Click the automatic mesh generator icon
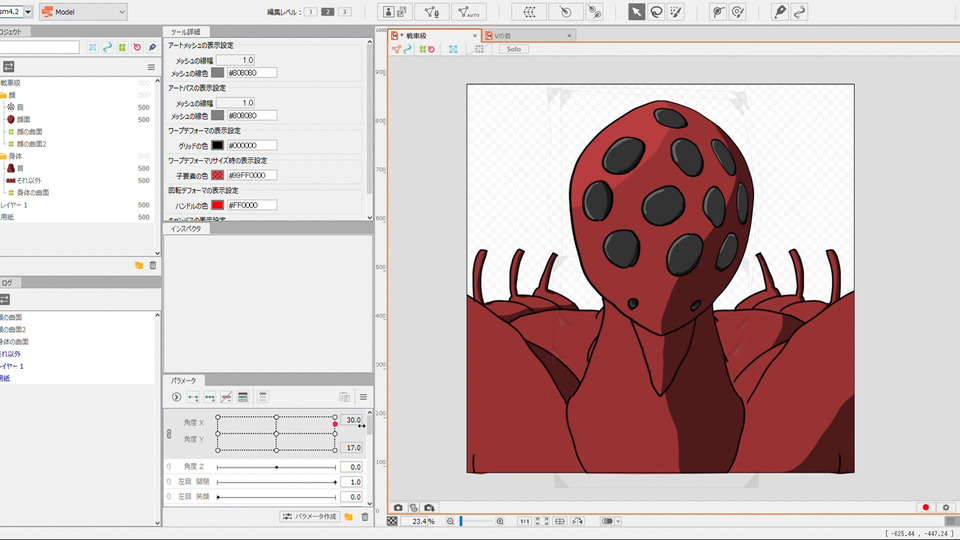The width and height of the screenshot is (960, 540). [x=469, y=12]
